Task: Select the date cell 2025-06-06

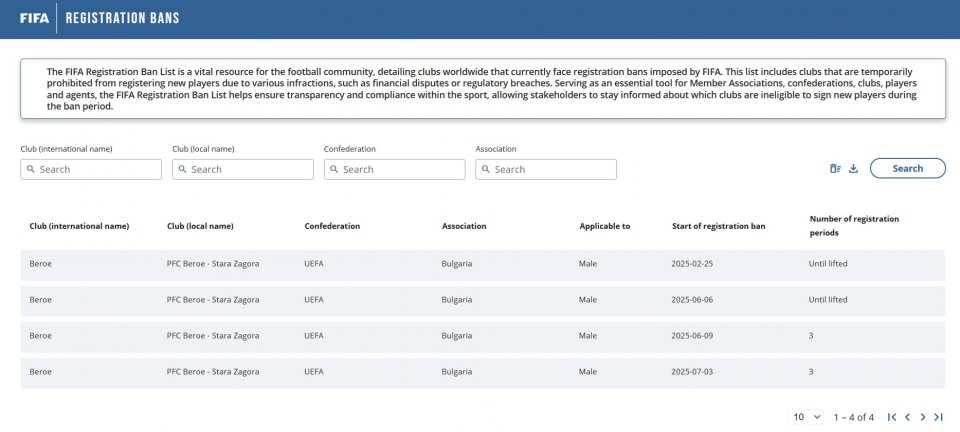Action: click(x=692, y=300)
